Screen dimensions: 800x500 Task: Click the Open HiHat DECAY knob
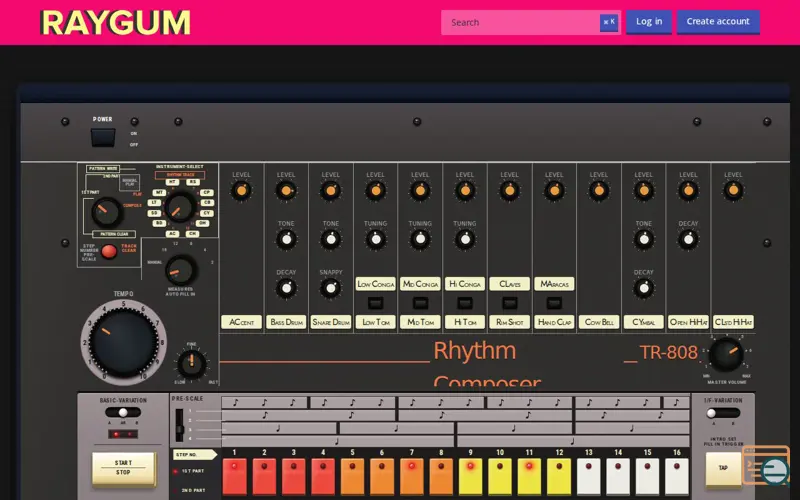coord(688,239)
